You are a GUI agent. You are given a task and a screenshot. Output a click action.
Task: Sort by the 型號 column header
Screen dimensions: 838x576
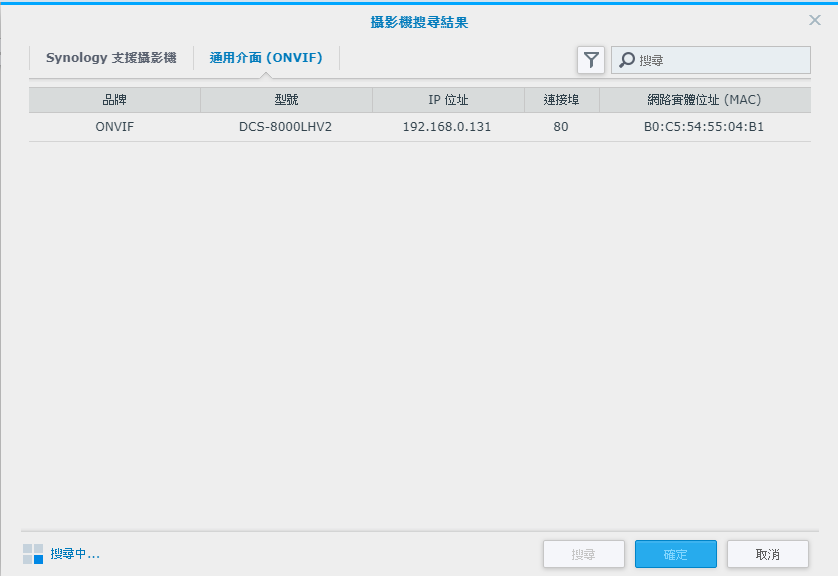(286, 100)
